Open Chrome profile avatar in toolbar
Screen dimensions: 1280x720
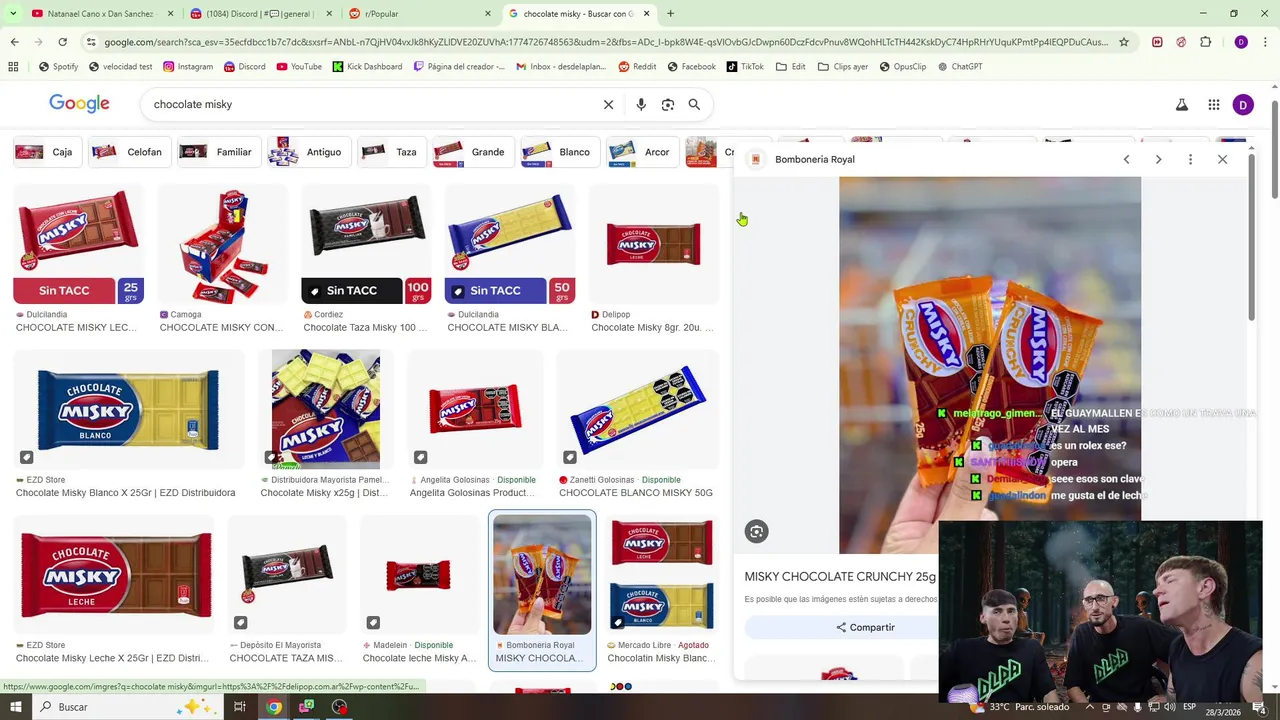[x=1241, y=42]
